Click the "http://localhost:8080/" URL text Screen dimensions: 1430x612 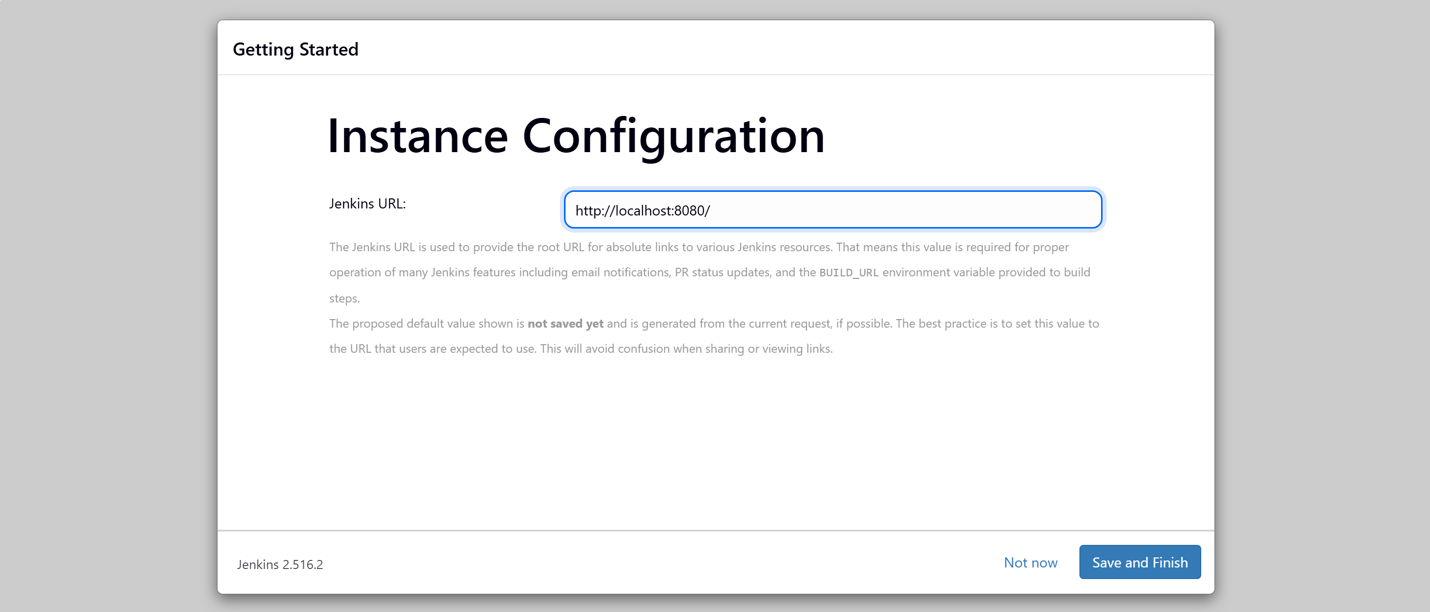(x=642, y=211)
